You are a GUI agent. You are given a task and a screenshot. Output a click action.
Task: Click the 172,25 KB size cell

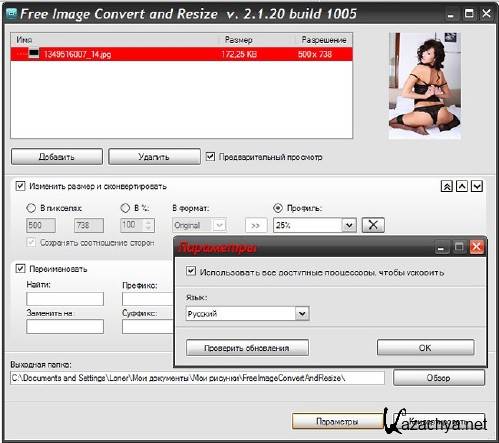[239, 54]
